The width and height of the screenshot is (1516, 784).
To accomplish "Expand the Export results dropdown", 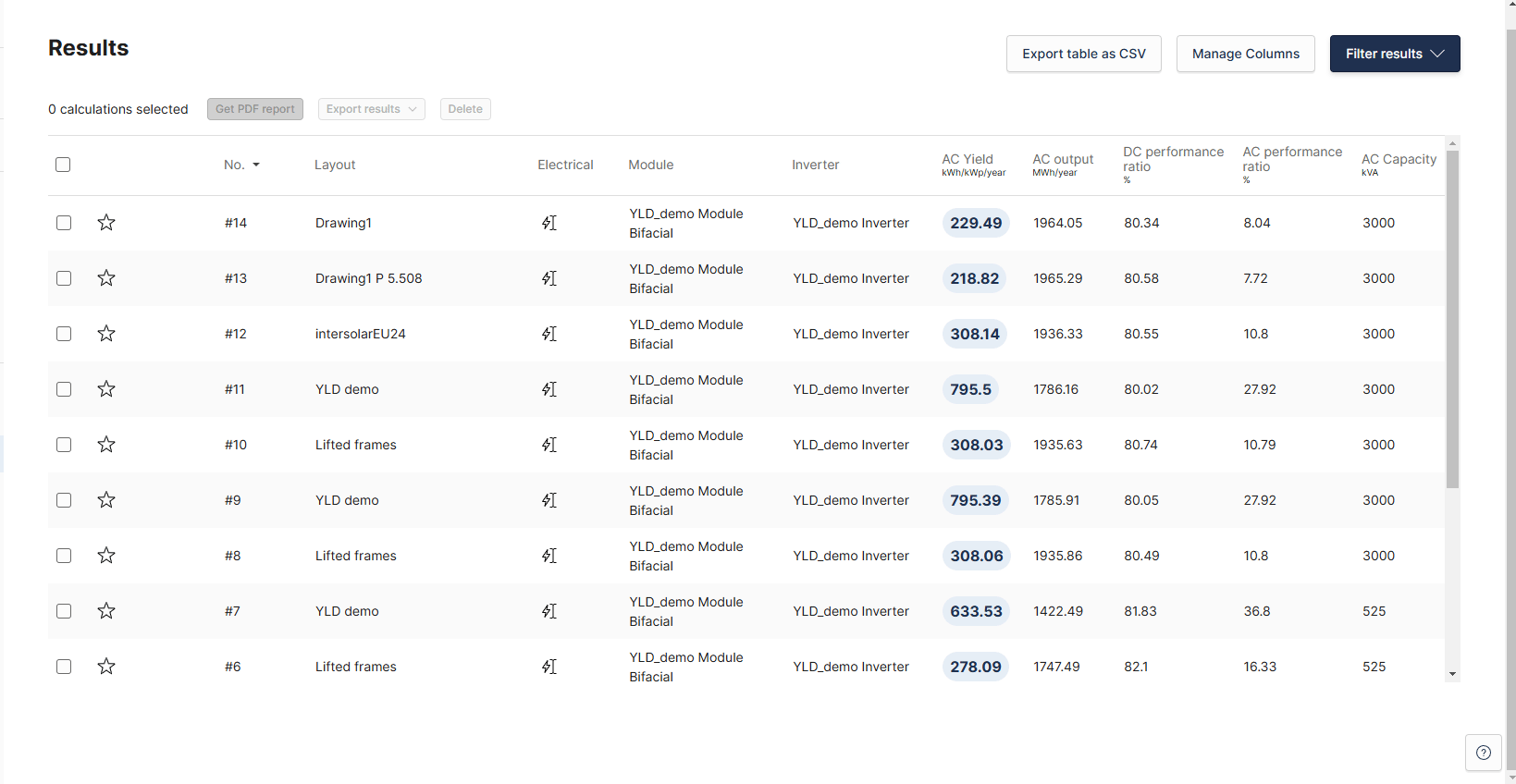I will 371,109.
